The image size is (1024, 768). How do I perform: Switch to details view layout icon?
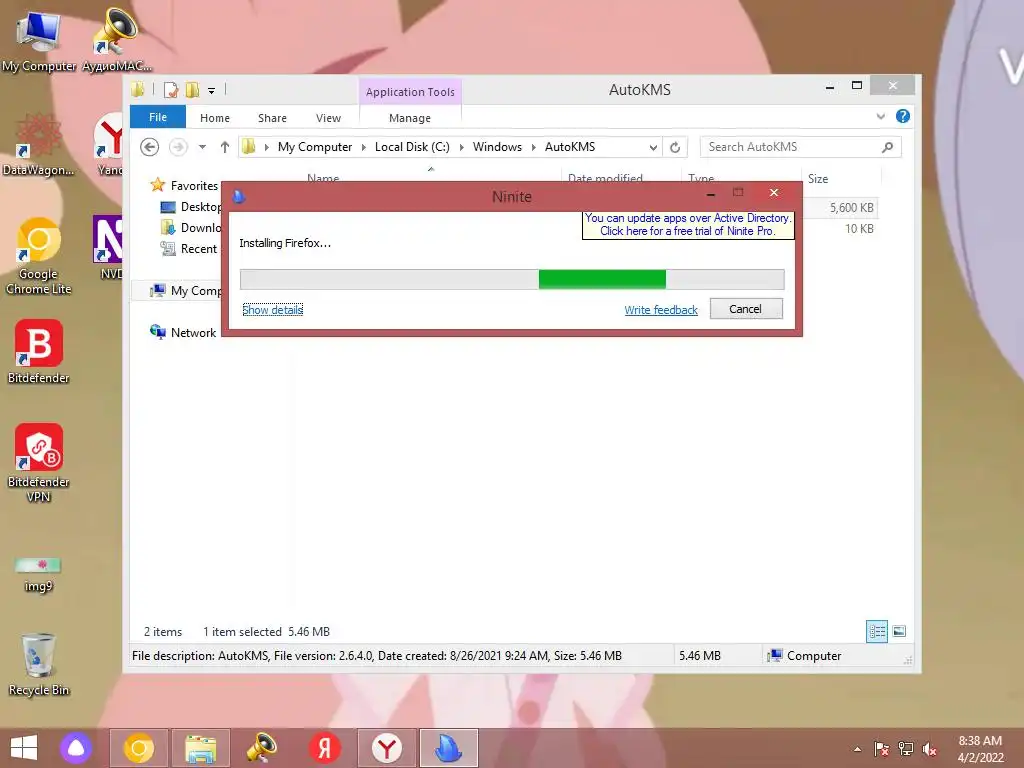876,632
